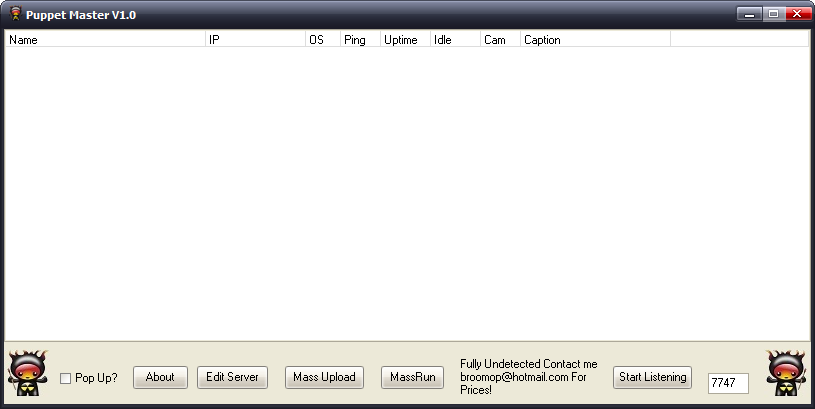Focus the port field showing 7747

click(x=727, y=383)
